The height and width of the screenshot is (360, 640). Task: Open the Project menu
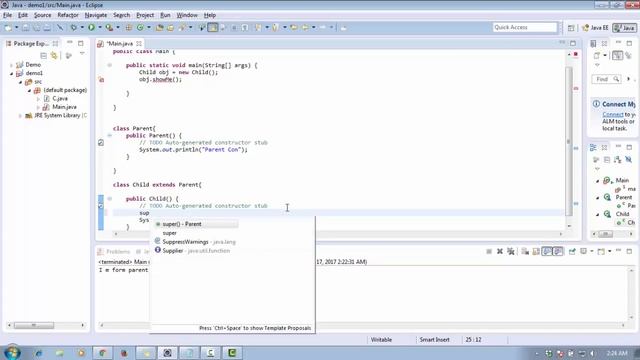point(145,15)
